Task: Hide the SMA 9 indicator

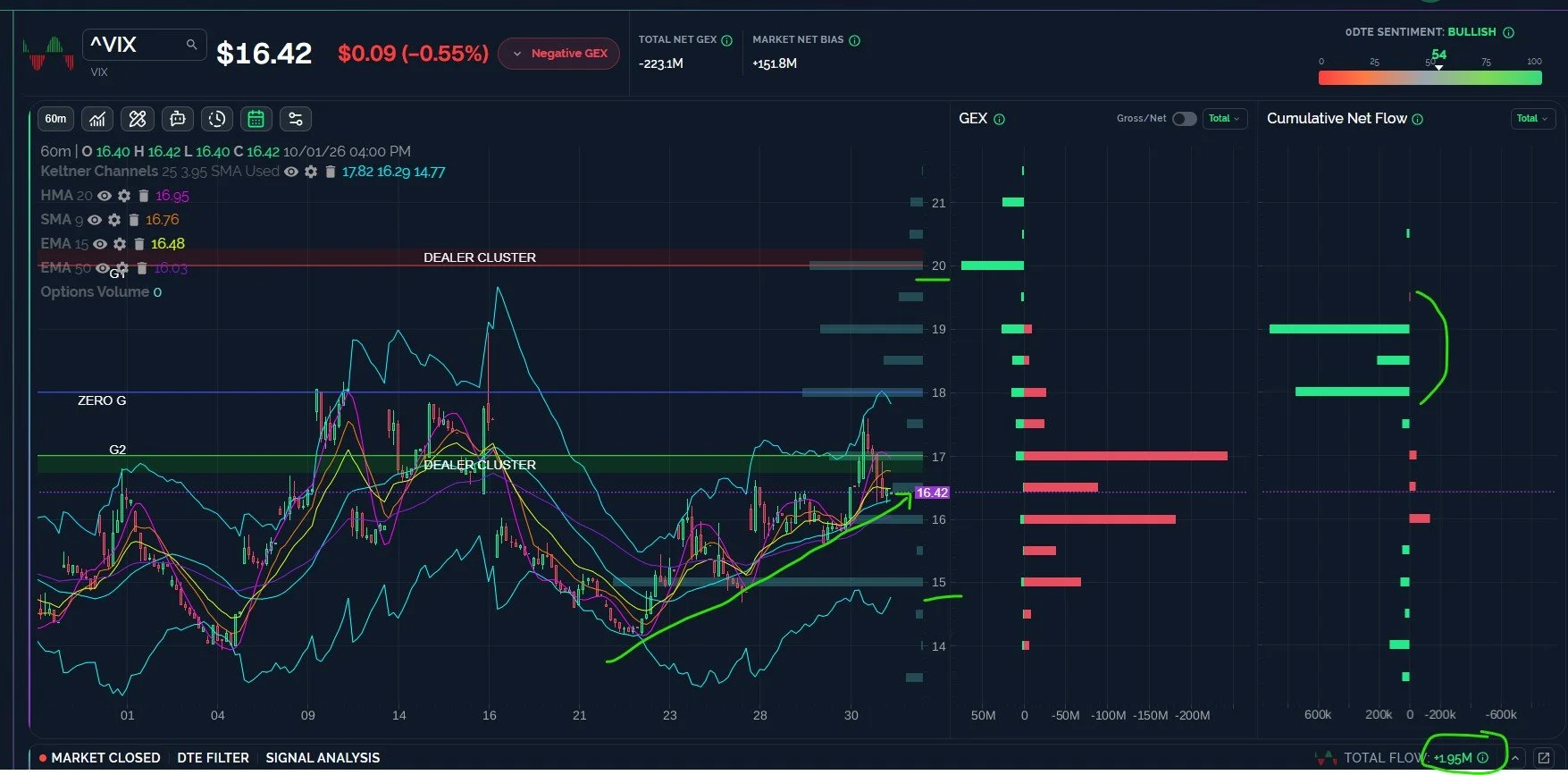Action: (x=95, y=220)
